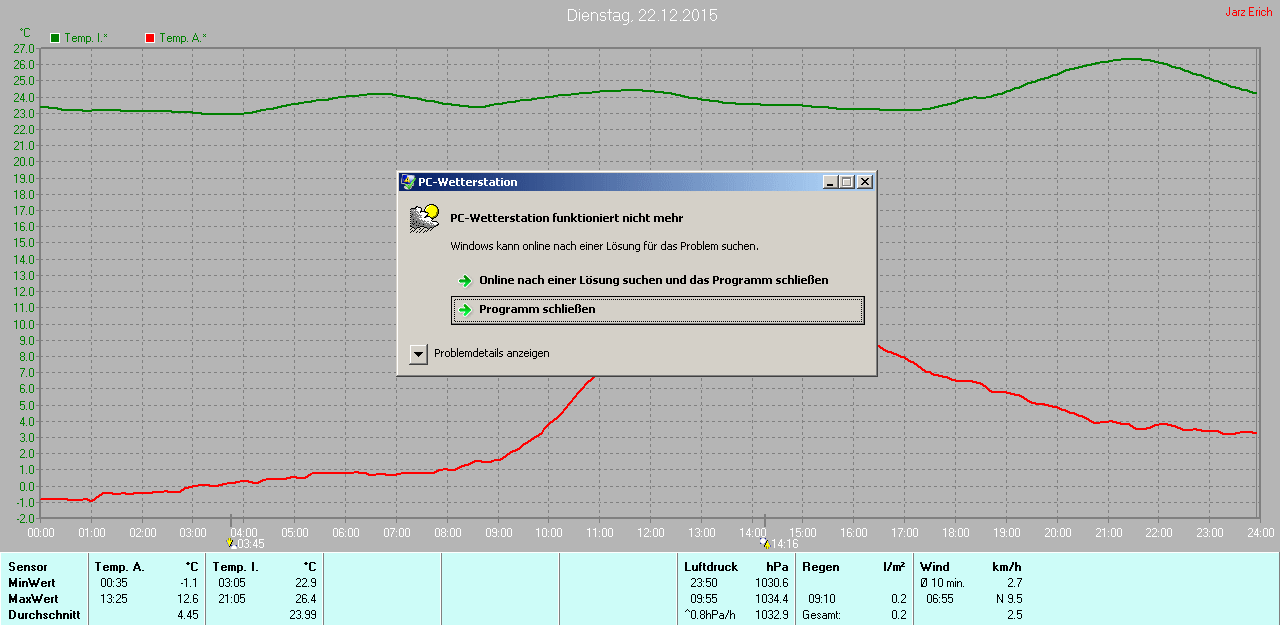This screenshot has width=1280, height=625.
Task: Click the Wind column header
Action: coord(935,567)
